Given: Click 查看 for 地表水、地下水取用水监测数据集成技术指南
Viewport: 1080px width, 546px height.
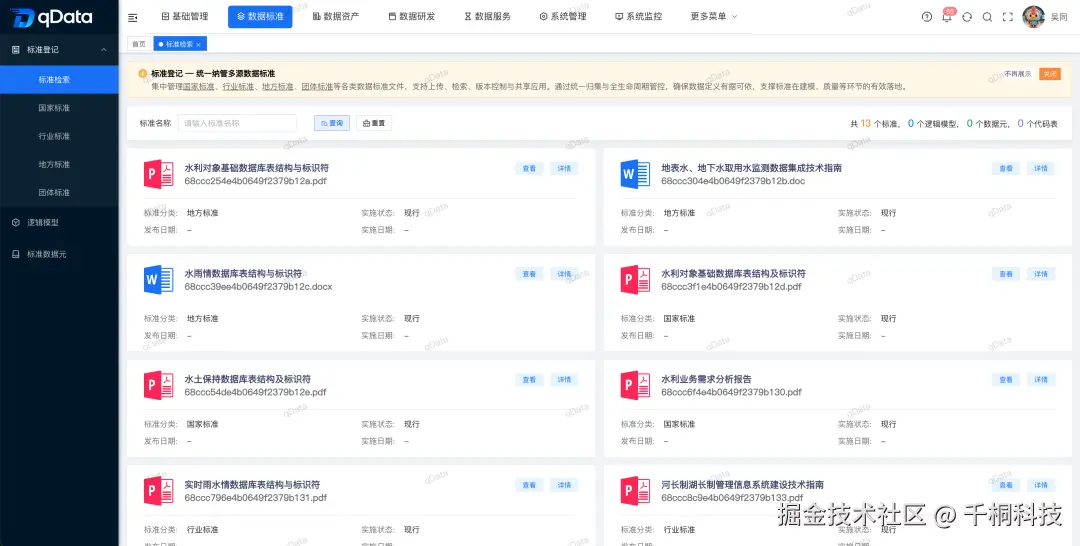Looking at the screenshot, I should pos(1006,169).
